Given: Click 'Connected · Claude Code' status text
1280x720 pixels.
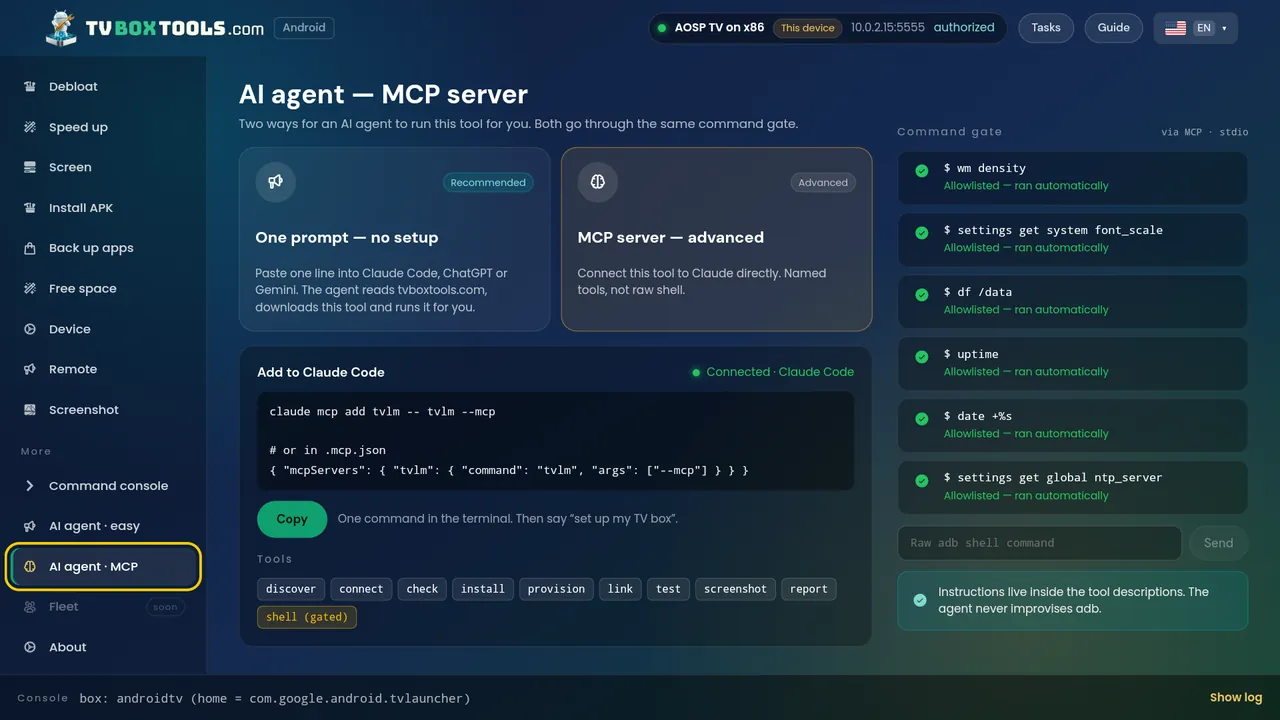Looking at the screenshot, I should [x=780, y=372].
